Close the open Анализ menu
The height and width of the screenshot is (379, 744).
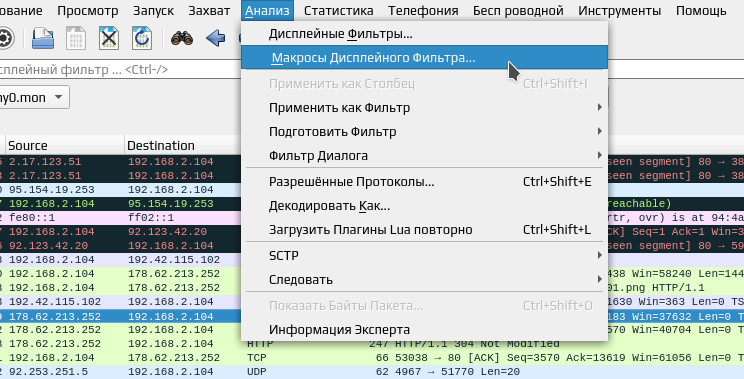pos(267,10)
